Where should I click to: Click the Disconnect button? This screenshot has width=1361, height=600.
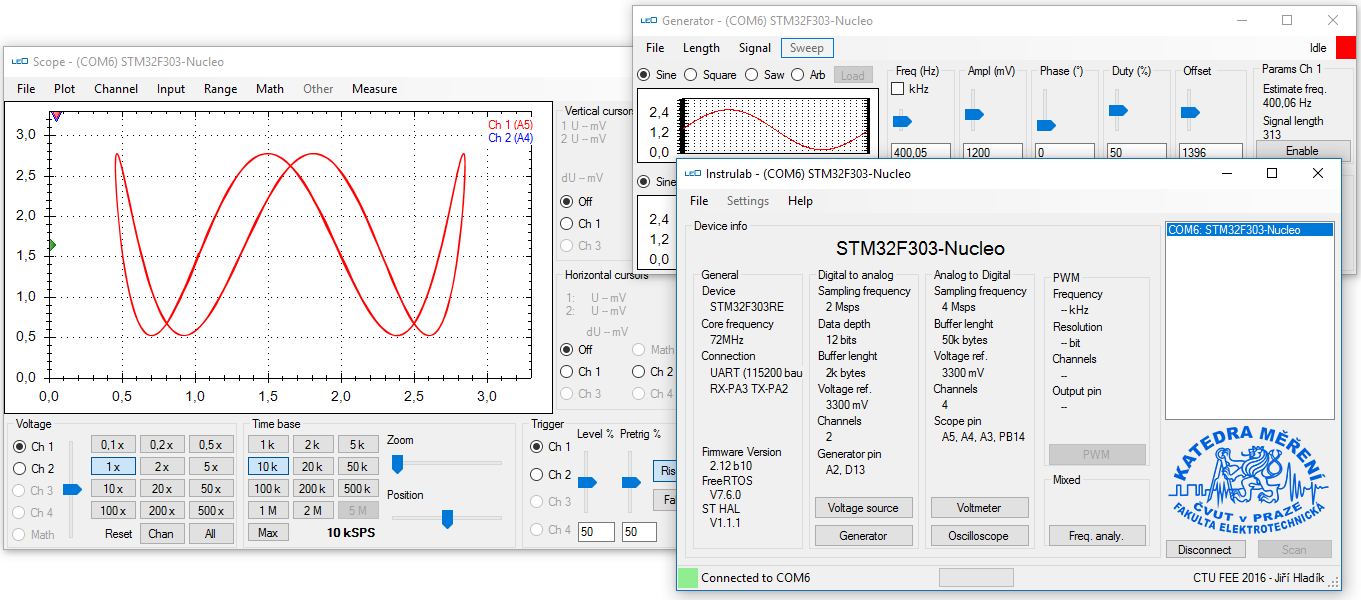pos(1204,549)
